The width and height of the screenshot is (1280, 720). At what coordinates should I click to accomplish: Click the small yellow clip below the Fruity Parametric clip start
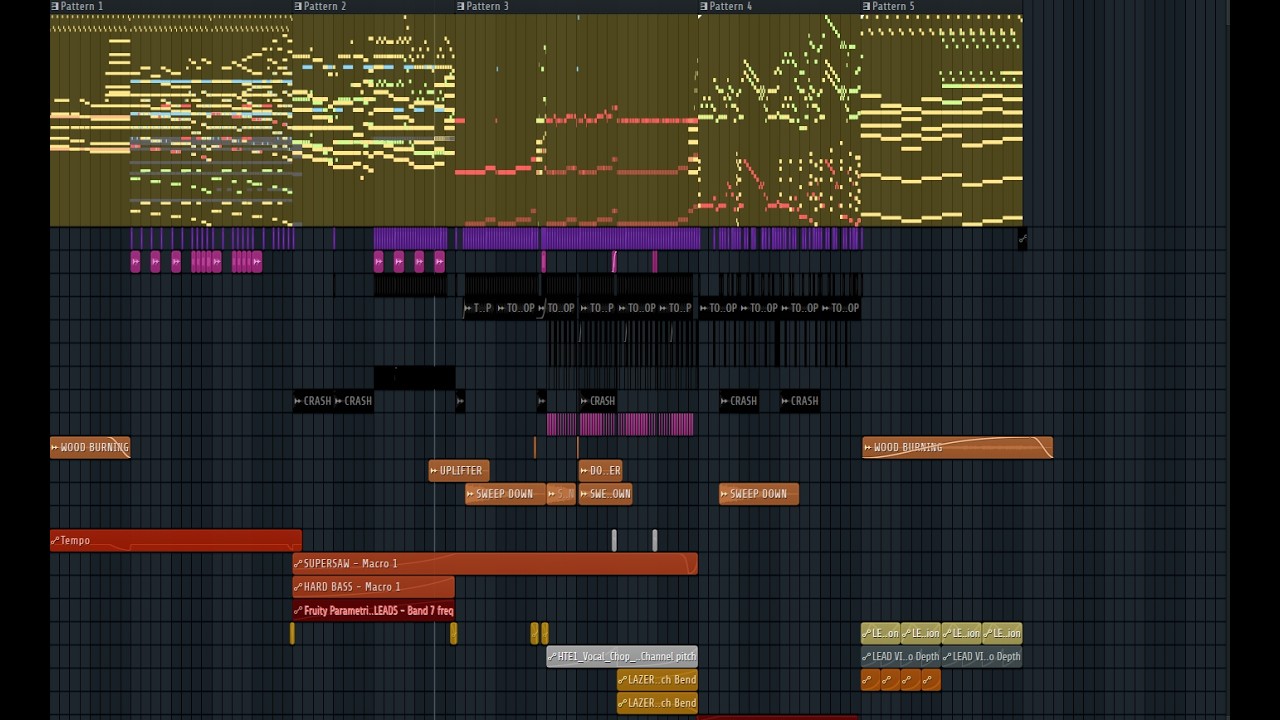pos(292,633)
